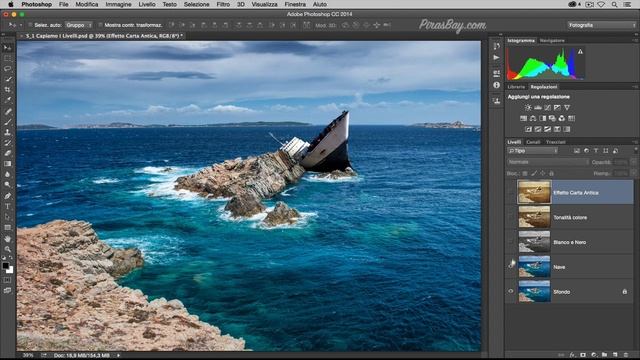Open the Actions panel play icon
This screenshot has width=640, height=360.
pos(496,58)
